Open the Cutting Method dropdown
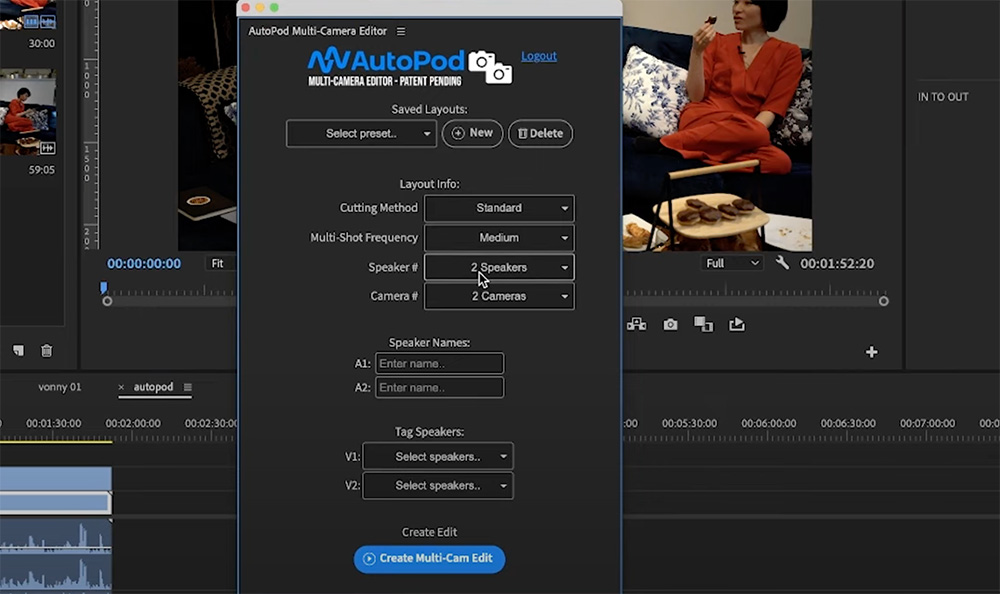The image size is (1000, 594). click(499, 208)
